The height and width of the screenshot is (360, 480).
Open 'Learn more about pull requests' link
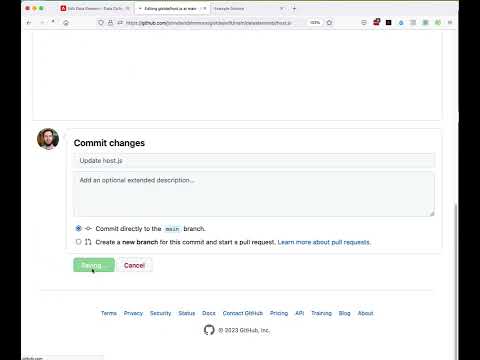coord(324,242)
